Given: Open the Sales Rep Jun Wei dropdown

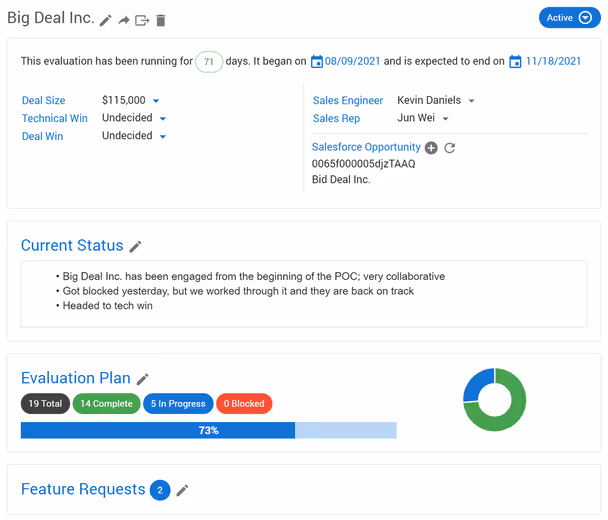Looking at the screenshot, I should (446, 119).
